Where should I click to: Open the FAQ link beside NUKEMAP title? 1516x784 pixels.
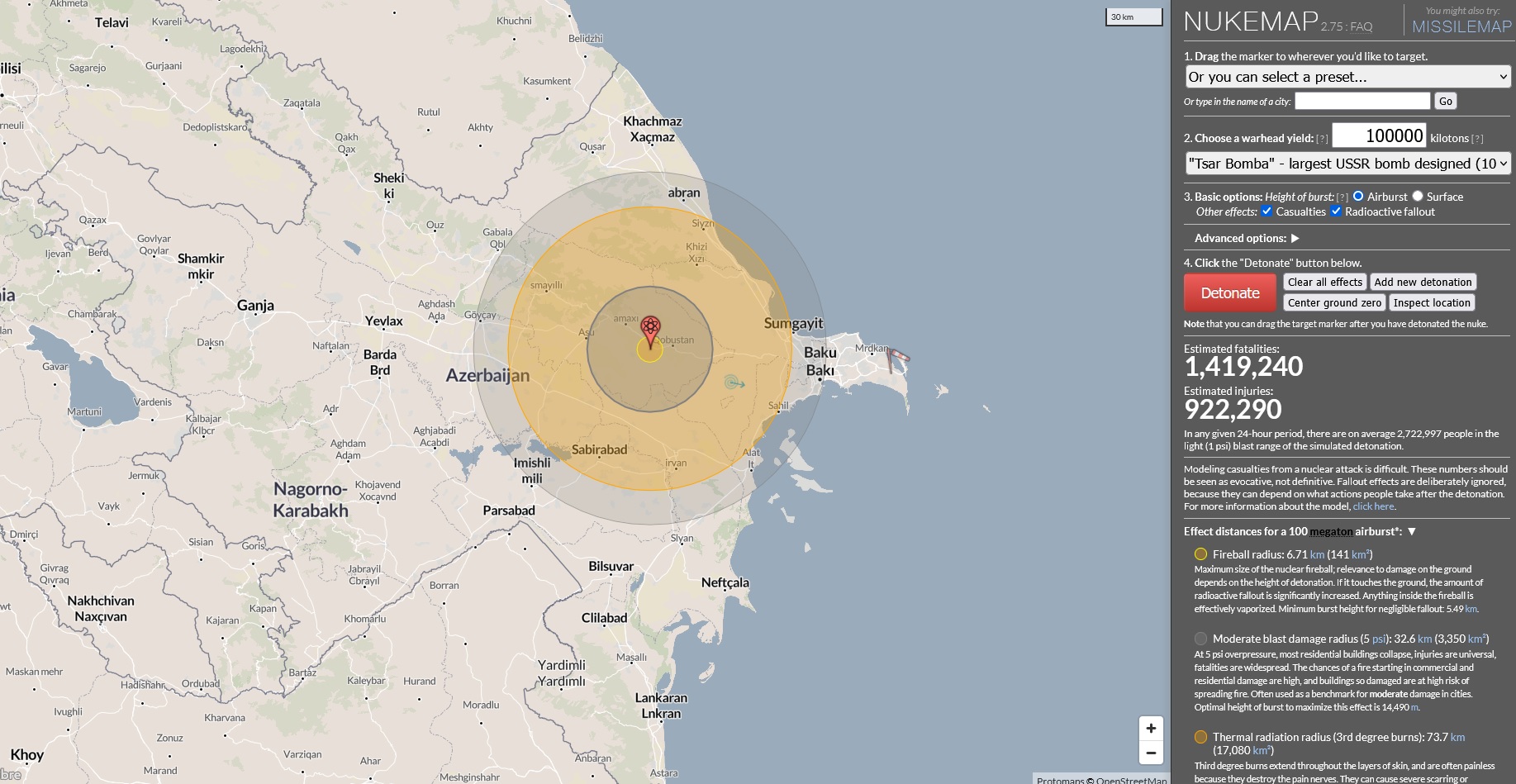pyautogui.click(x=1362, y=27)
